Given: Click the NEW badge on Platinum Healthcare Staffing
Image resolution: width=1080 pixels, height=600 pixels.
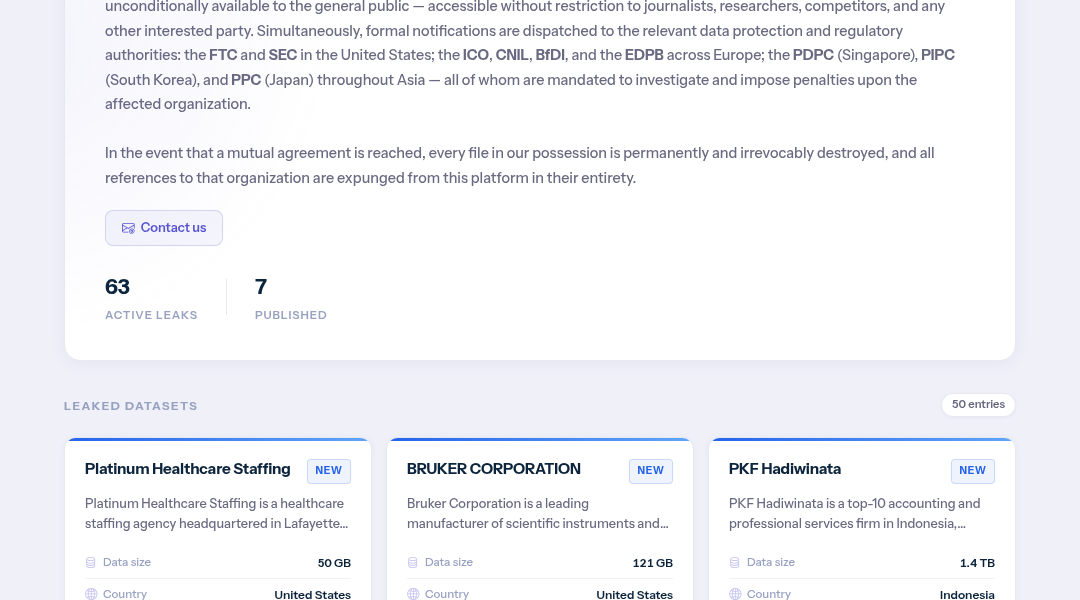Looking at the screenshot, I should point(329,470).
